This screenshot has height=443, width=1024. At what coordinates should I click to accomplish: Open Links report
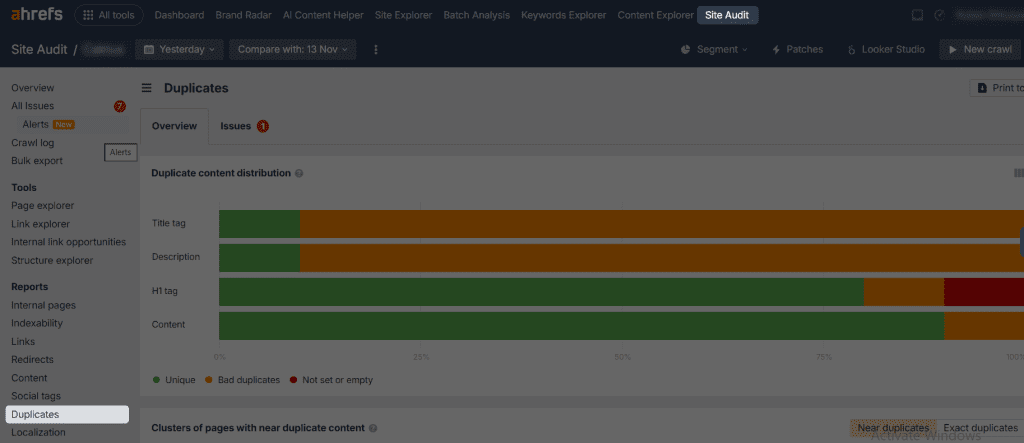tap(23, 341)
